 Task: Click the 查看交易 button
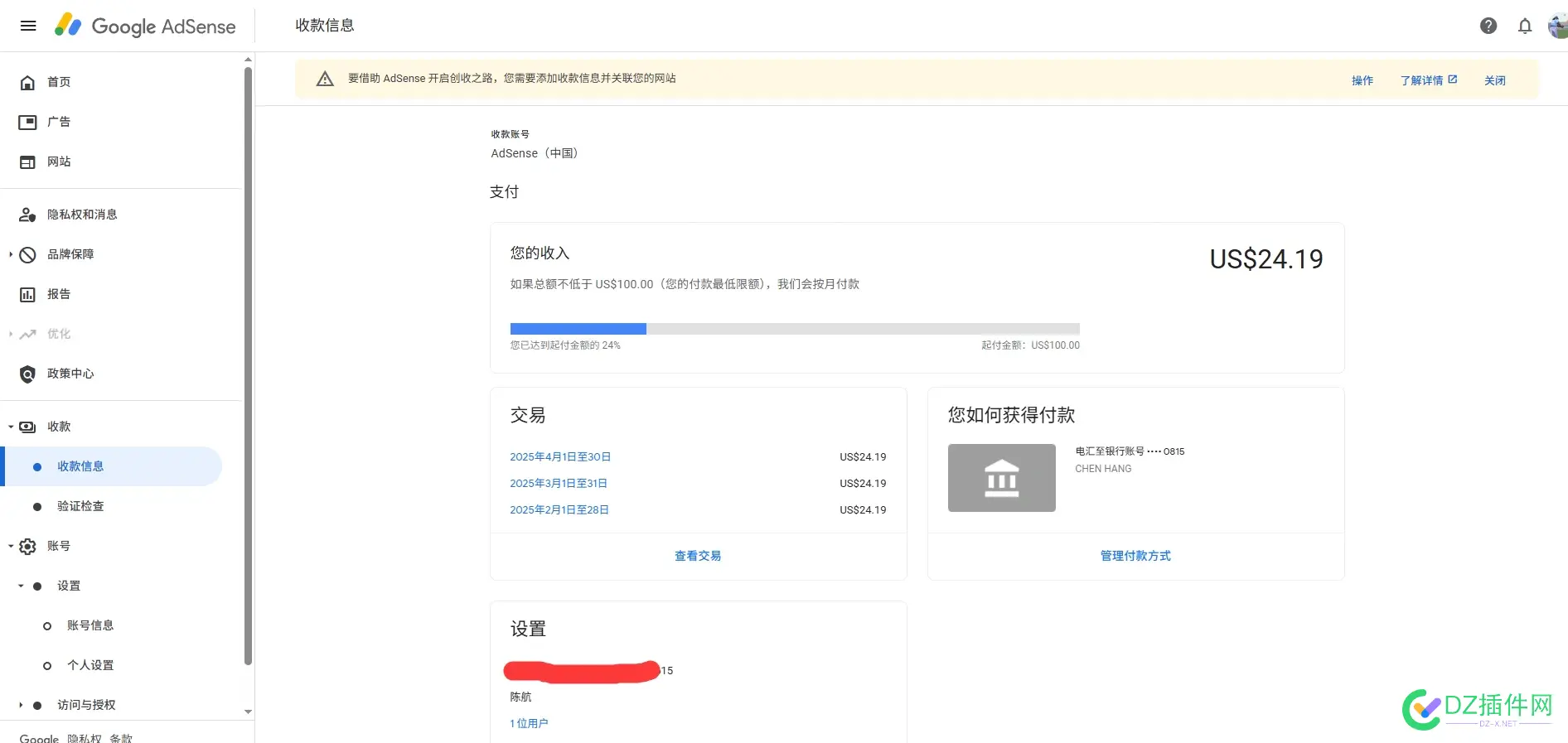(x=698, y=556)
